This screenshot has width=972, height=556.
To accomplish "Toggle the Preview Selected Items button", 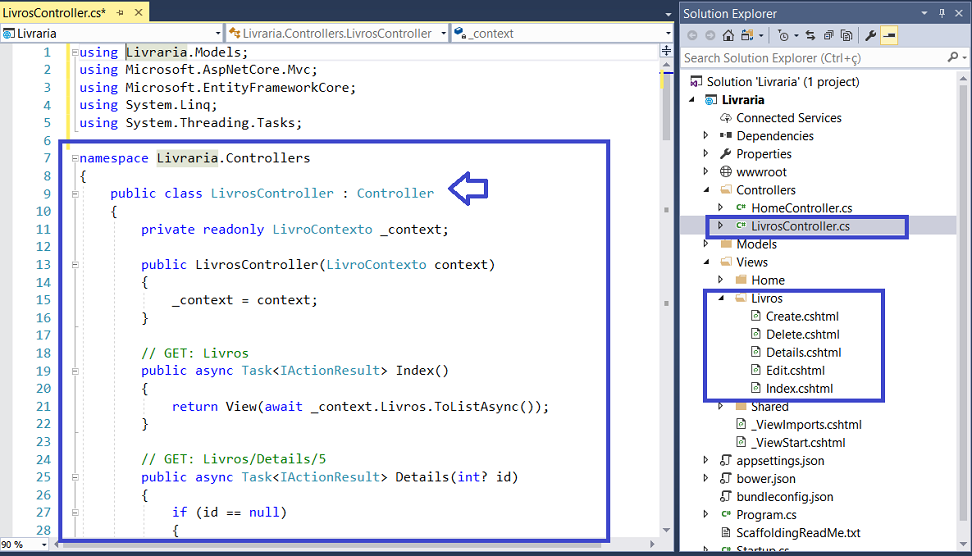I will pos(889,35).
